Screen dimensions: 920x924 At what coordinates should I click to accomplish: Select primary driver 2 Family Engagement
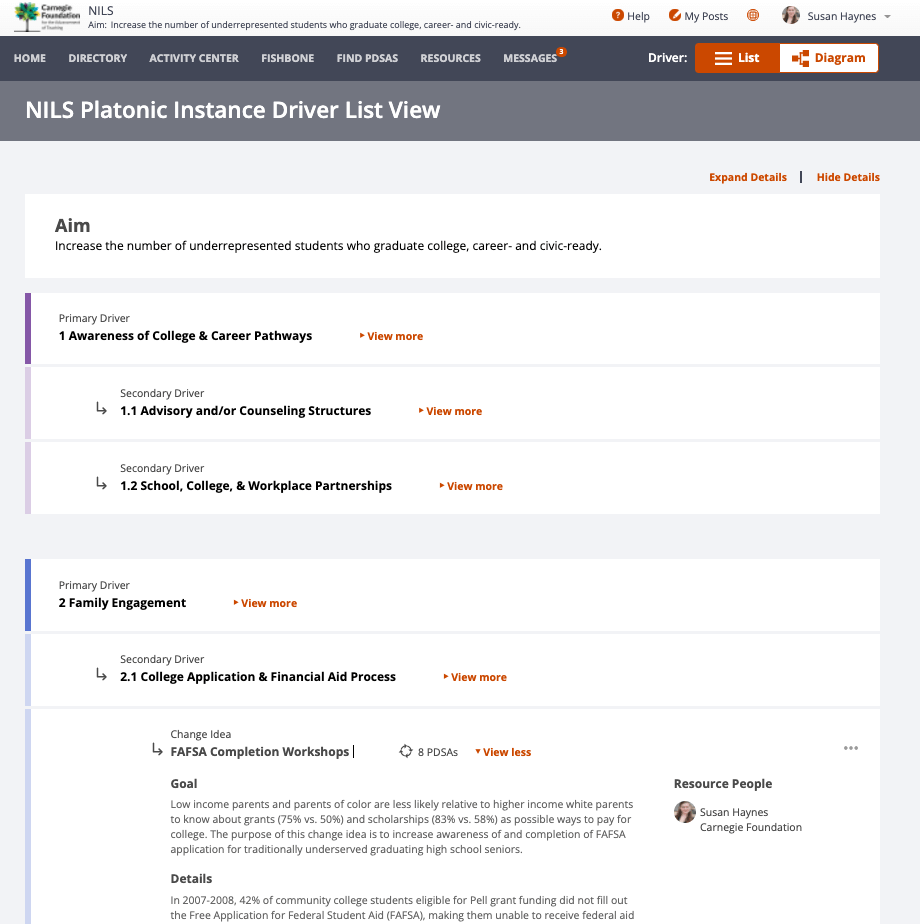point(122,603)
